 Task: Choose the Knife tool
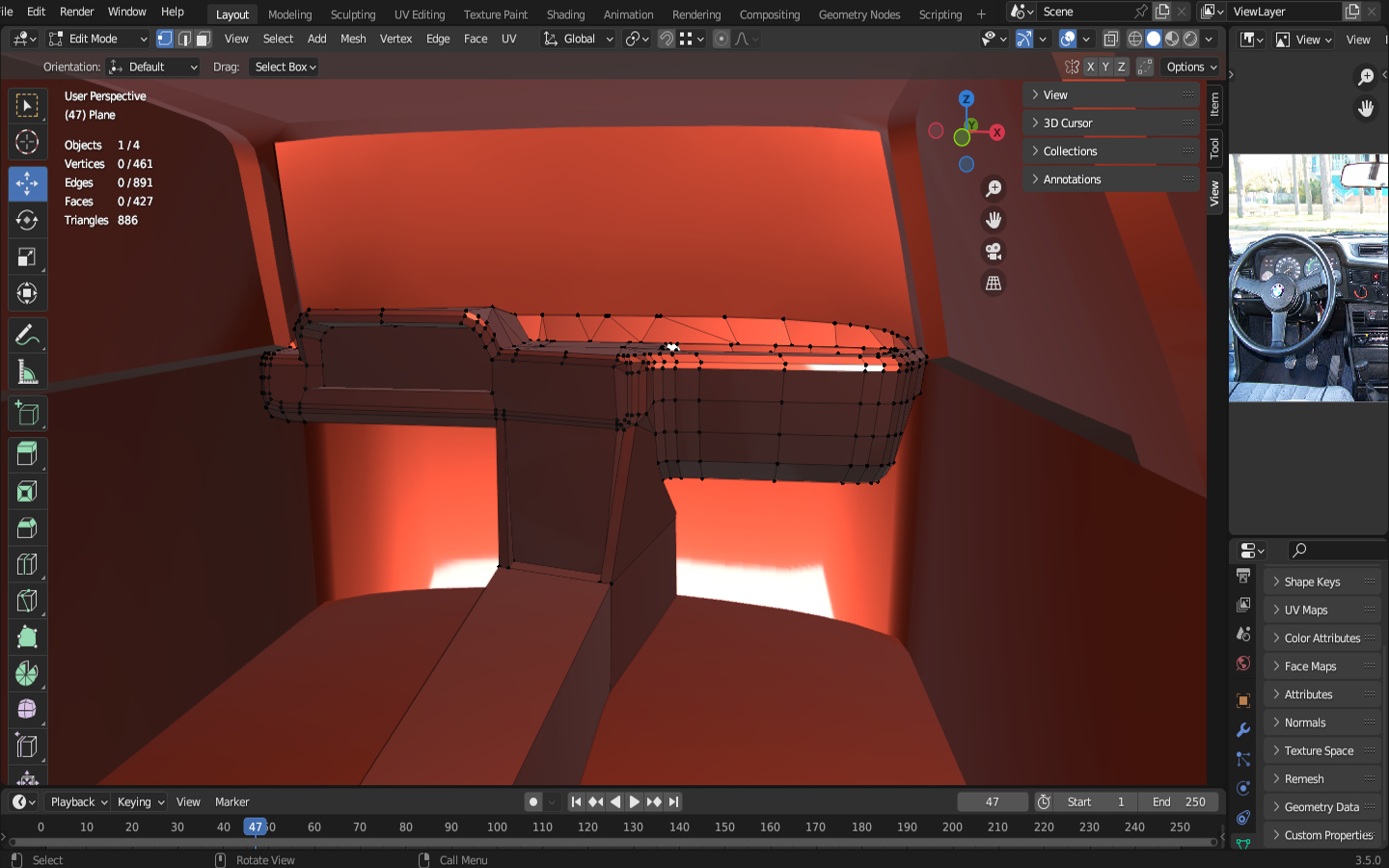click(27, 601)
